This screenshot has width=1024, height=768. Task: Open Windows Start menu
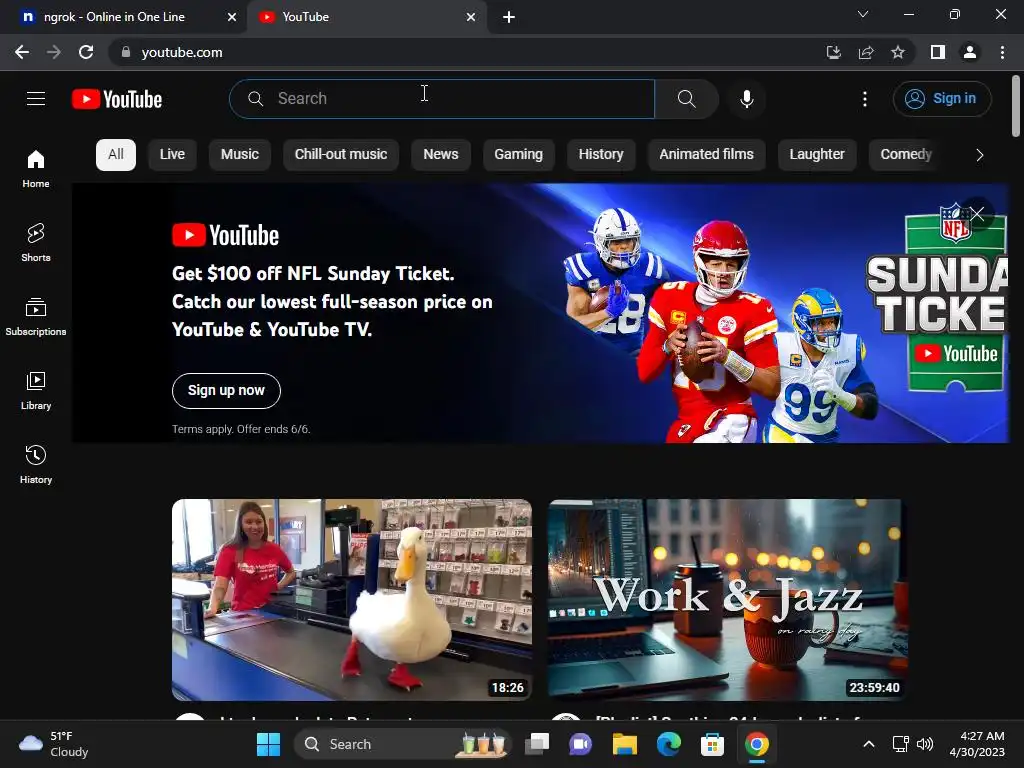point(268,744)
